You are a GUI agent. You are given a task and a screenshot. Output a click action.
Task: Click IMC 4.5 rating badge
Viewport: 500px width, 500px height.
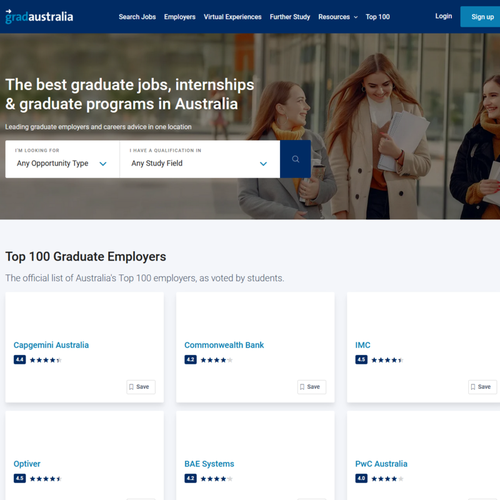pos(361,360)
